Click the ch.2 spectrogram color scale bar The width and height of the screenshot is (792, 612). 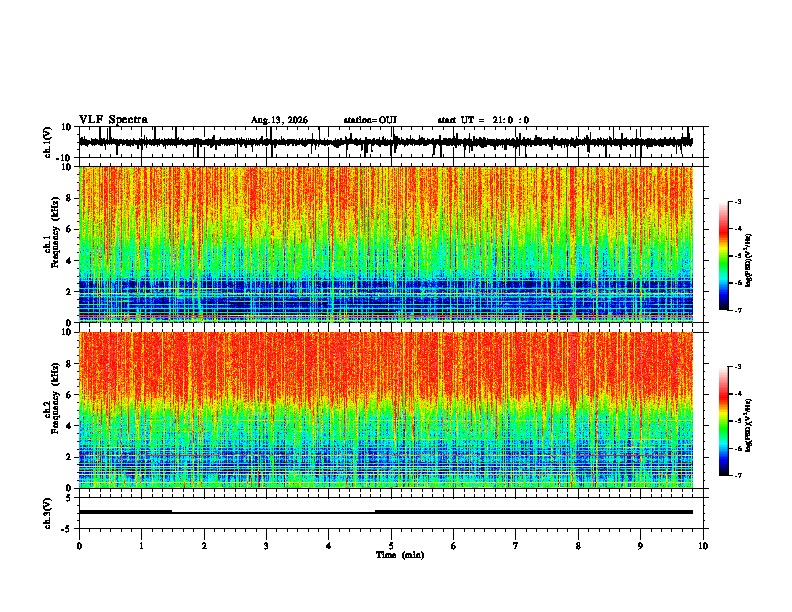[724, 421]
